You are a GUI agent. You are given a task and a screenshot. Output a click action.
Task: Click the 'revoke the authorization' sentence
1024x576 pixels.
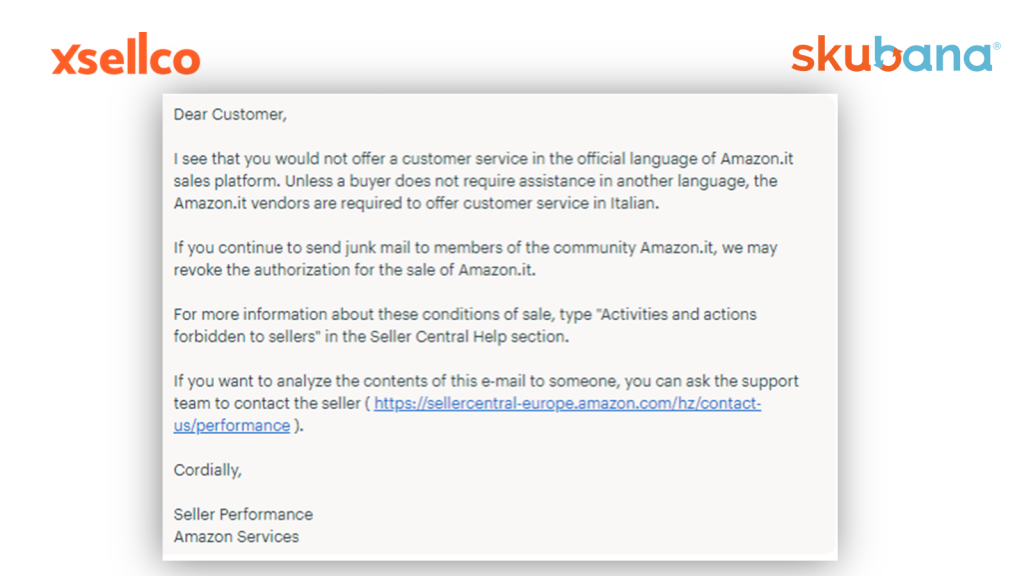point(355,270)
